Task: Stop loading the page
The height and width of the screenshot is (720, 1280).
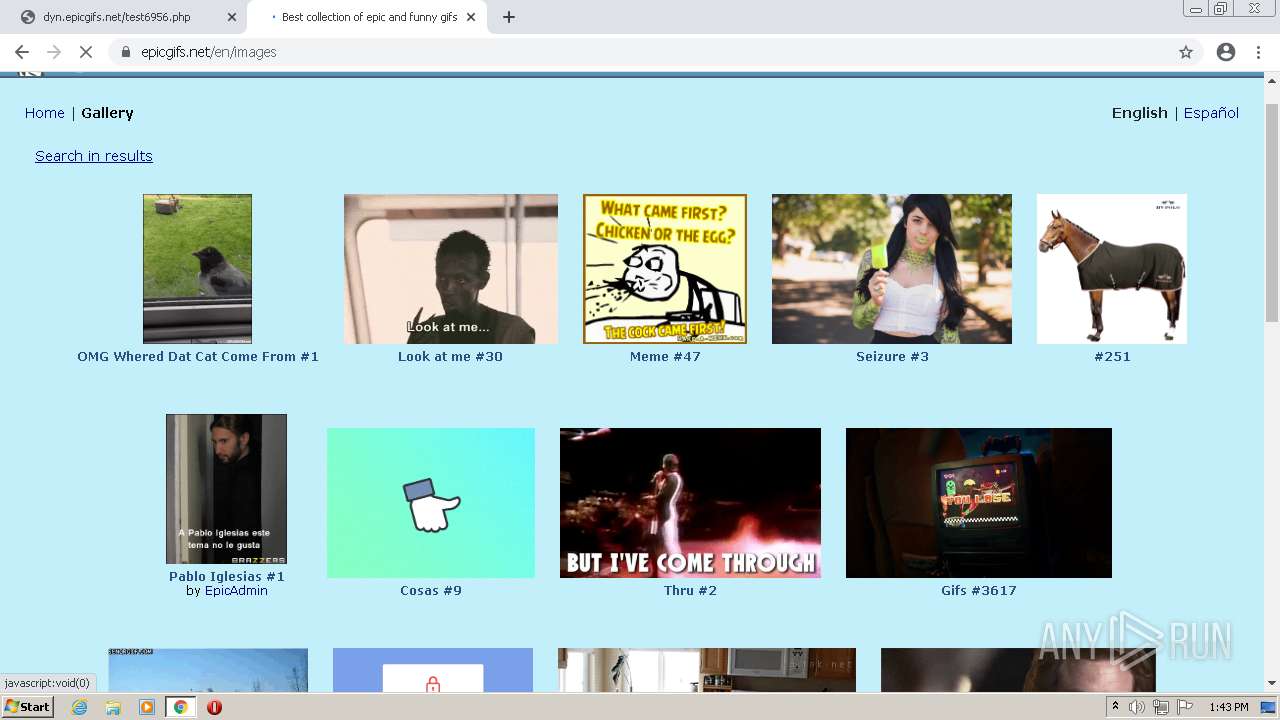Action: [x=86, y=52]
